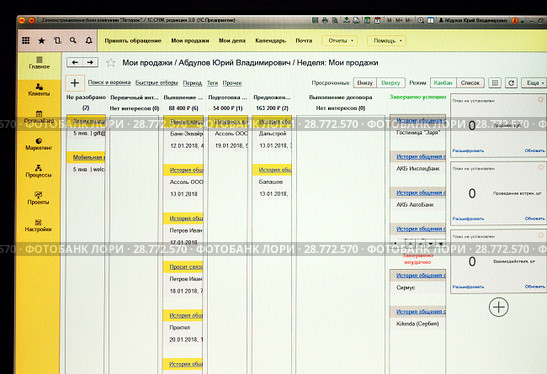The height and width of the screenshot is (374, 547).
Task: Open notifications bell icon
Action: [89, 40]
